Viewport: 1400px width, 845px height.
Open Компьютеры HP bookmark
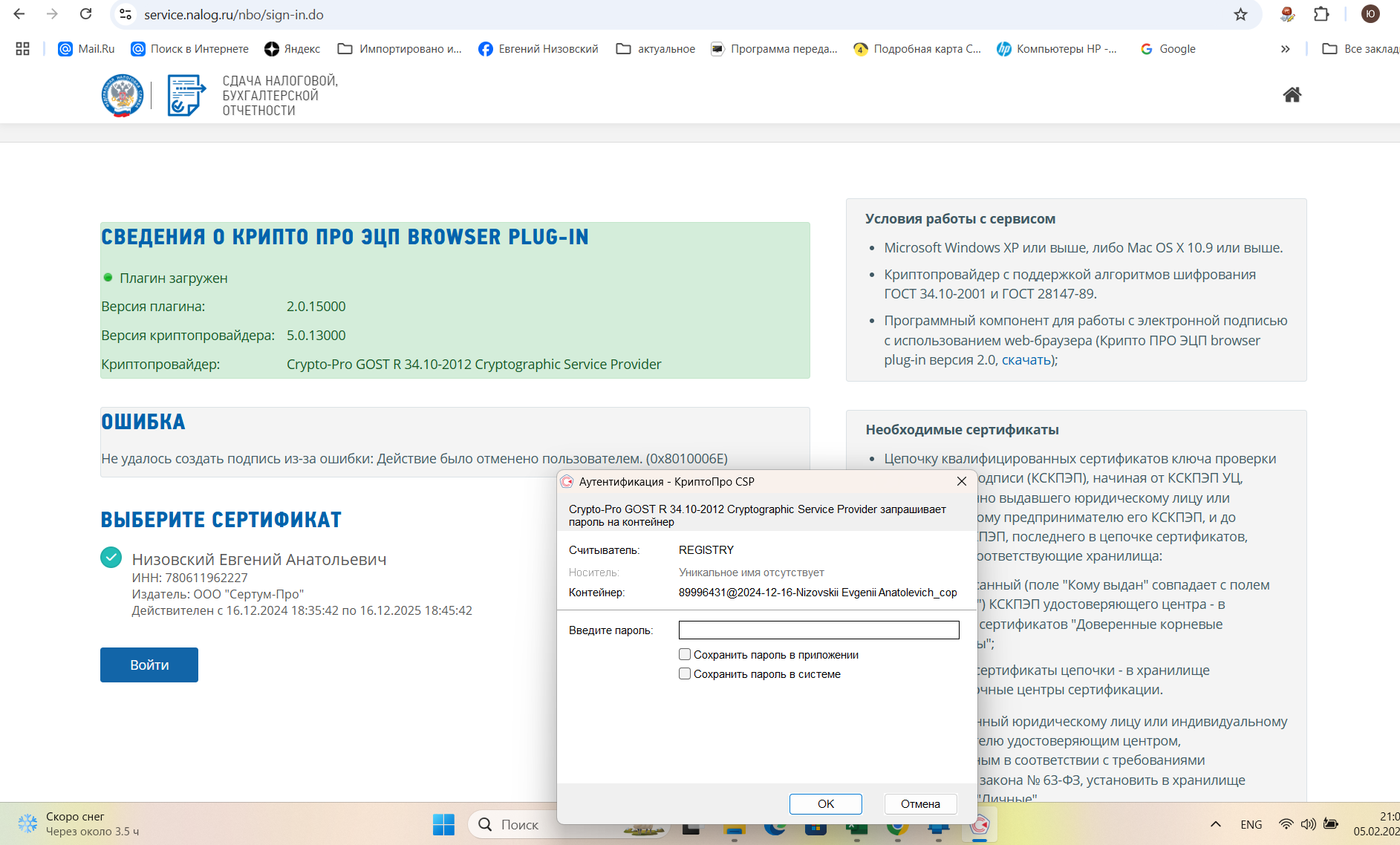point(1058,49)
